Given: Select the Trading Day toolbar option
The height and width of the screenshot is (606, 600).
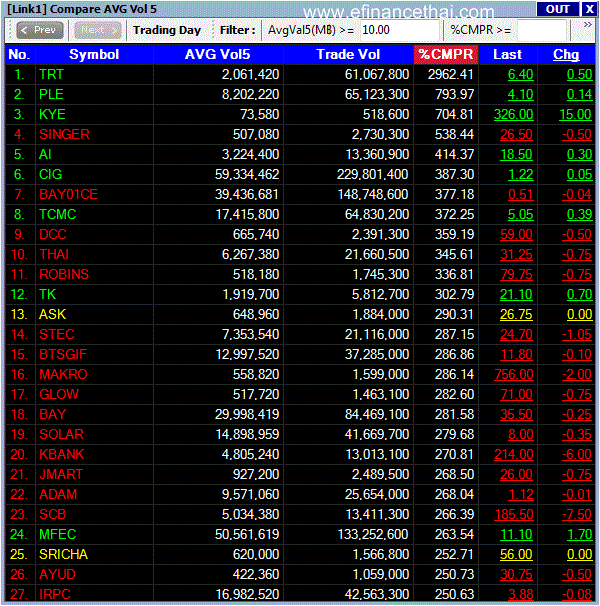Looking at the screenshot, I should click(x=167, y=30).
